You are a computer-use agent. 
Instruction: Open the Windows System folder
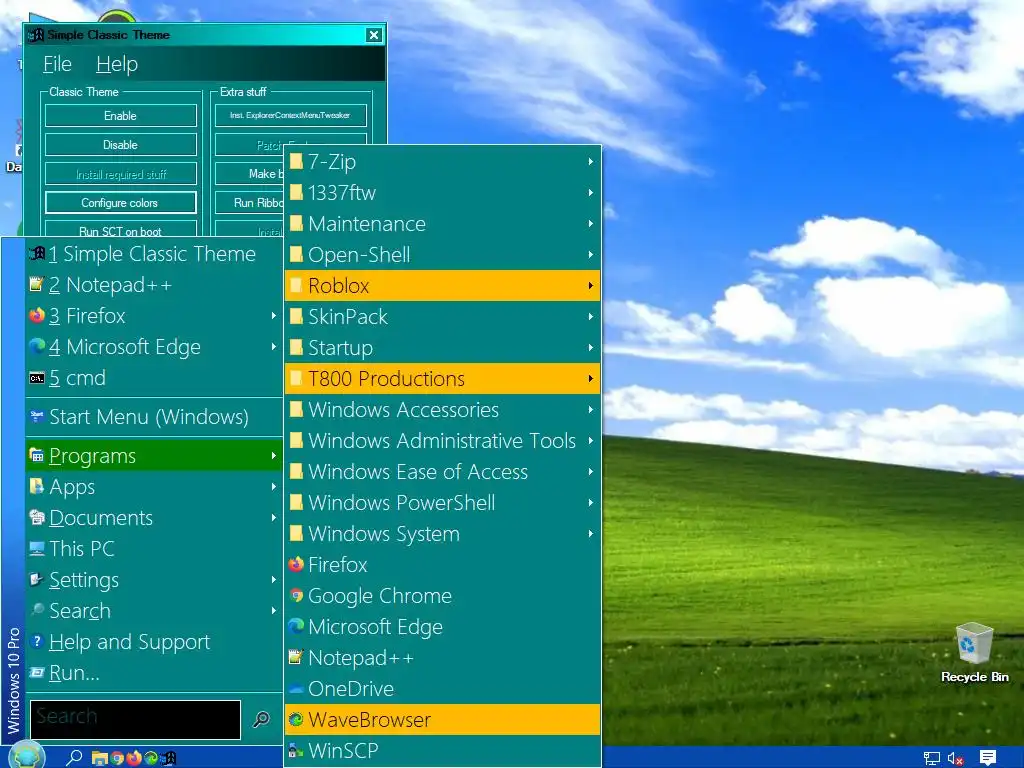(443, 534)
